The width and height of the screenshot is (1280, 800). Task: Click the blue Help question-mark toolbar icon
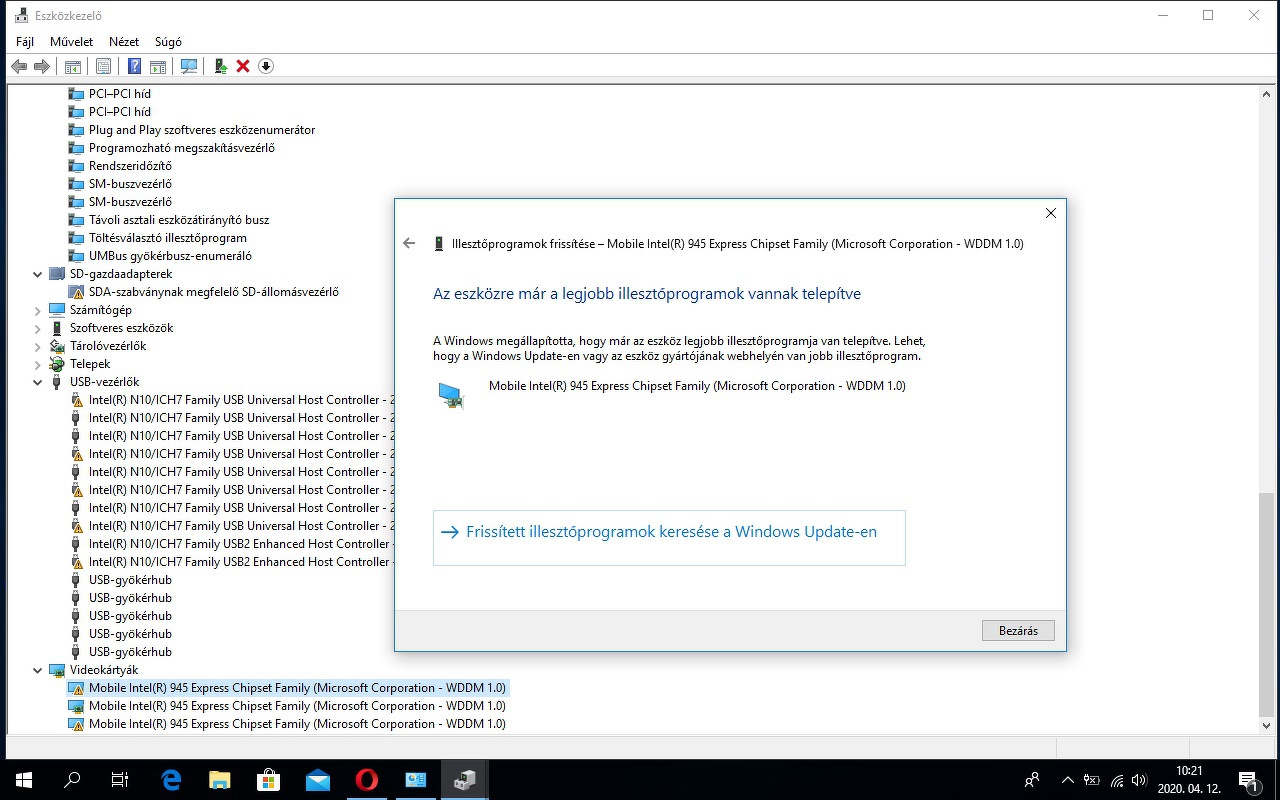(x=134, y=66)
